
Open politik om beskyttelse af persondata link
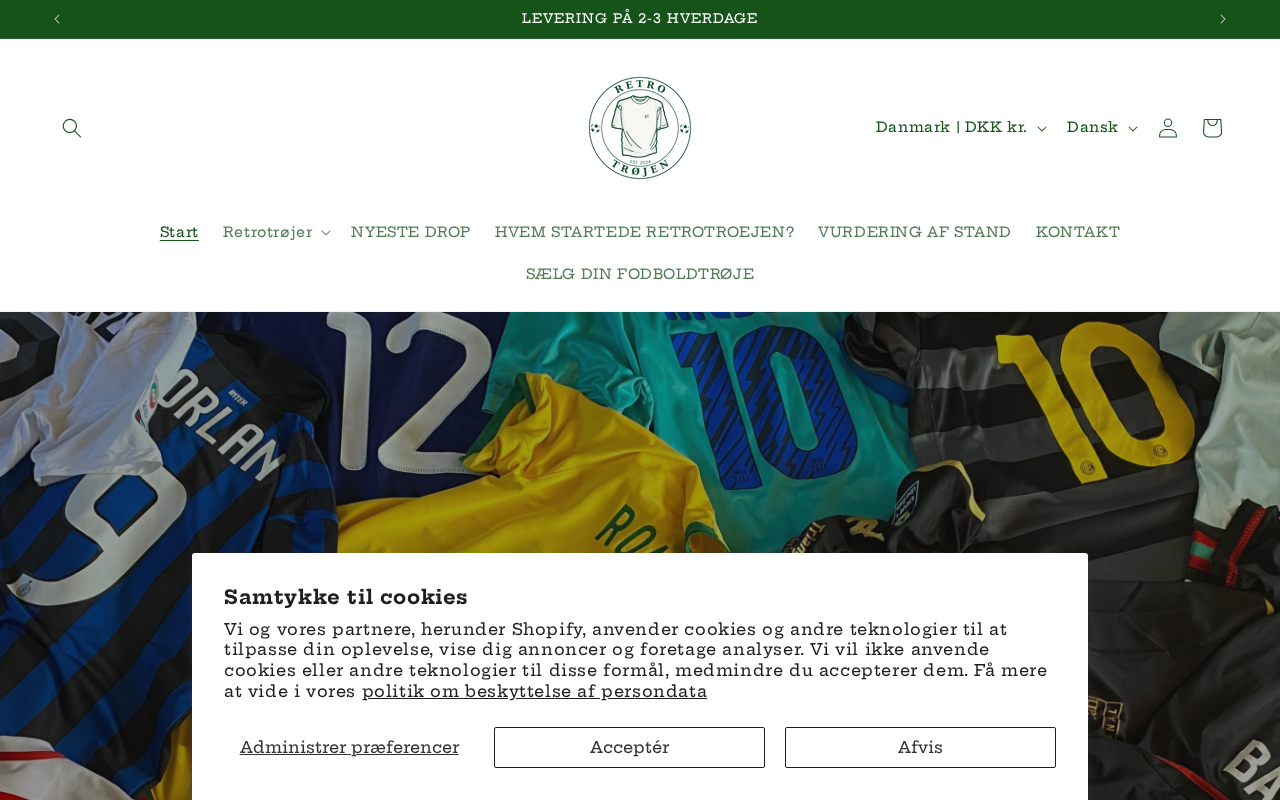(x=534, y=692)
